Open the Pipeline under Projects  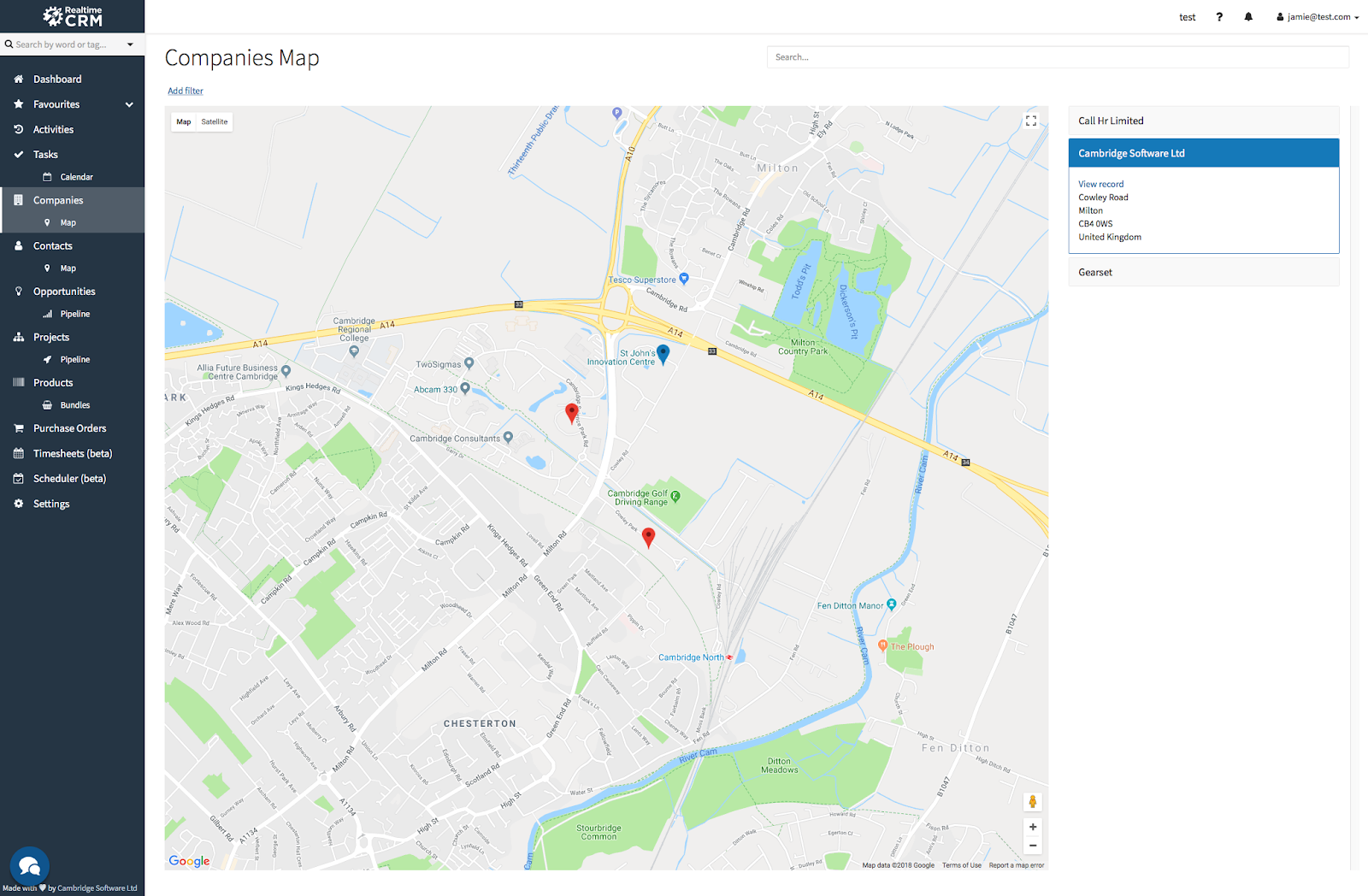(73, 360)
